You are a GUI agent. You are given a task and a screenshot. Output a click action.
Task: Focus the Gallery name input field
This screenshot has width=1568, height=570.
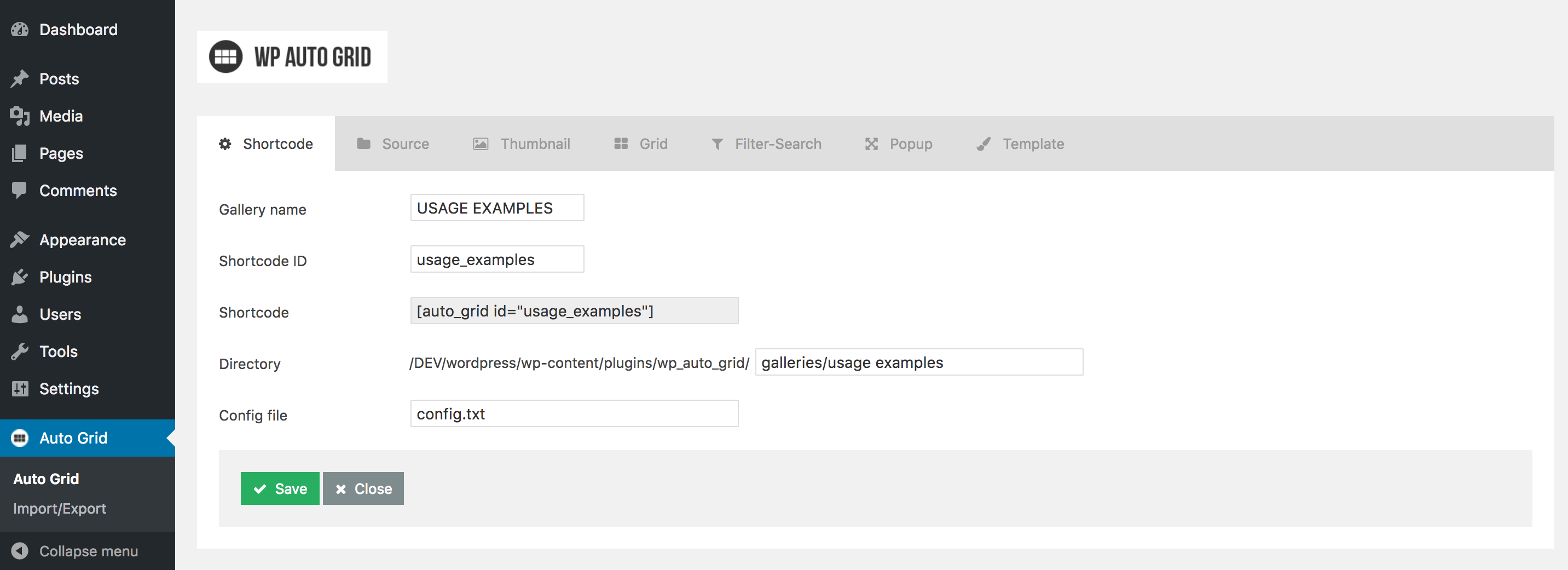point(497,208)
